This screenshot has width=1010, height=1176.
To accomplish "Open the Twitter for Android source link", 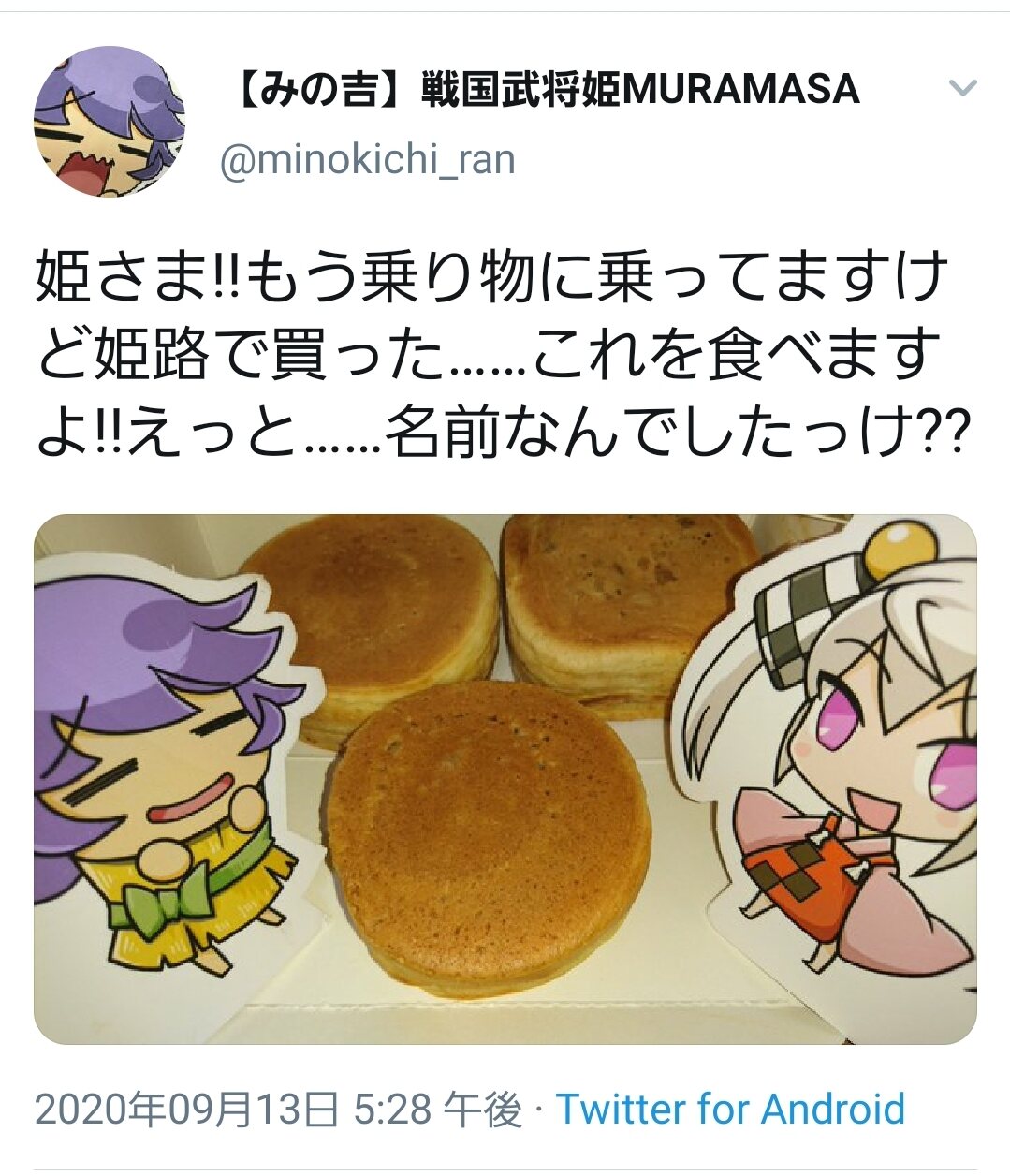I will point(731,1110).
